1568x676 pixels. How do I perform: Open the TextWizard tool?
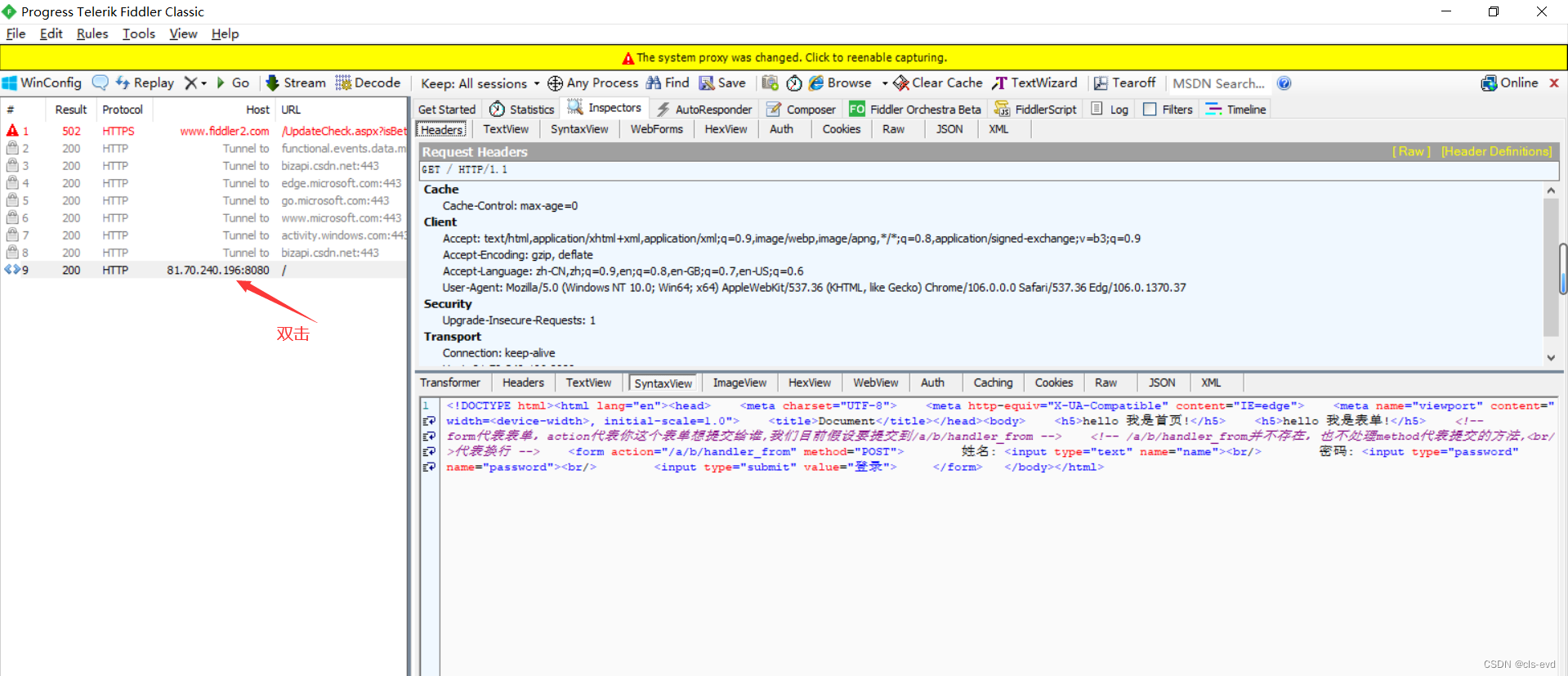tap(1035, 83)
